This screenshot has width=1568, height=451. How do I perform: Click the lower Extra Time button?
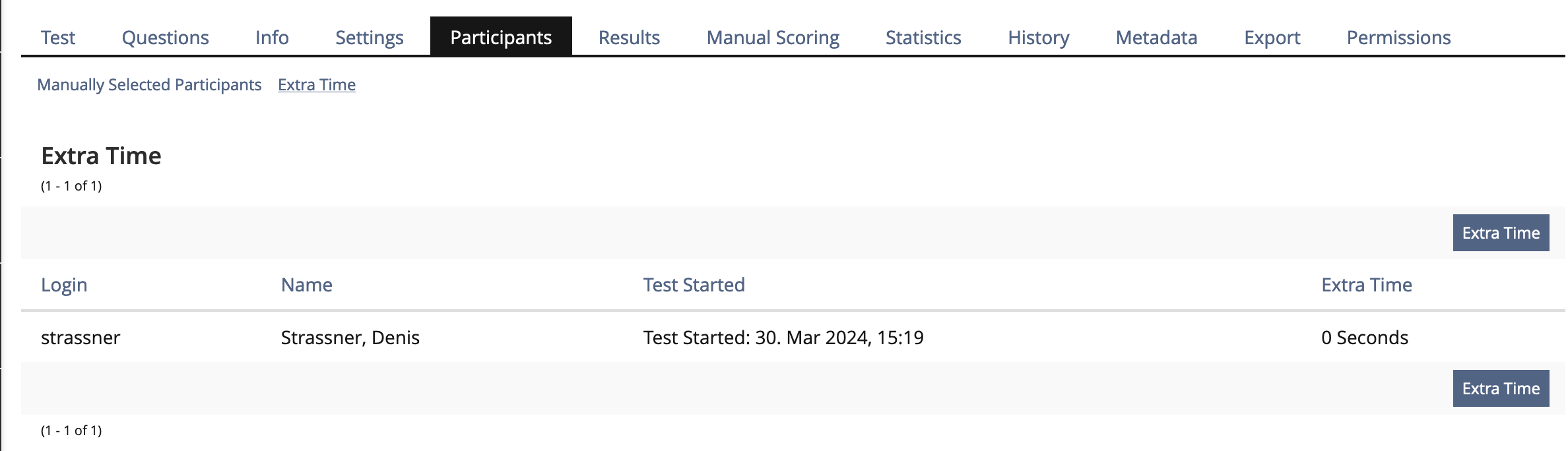(1501, 388)
